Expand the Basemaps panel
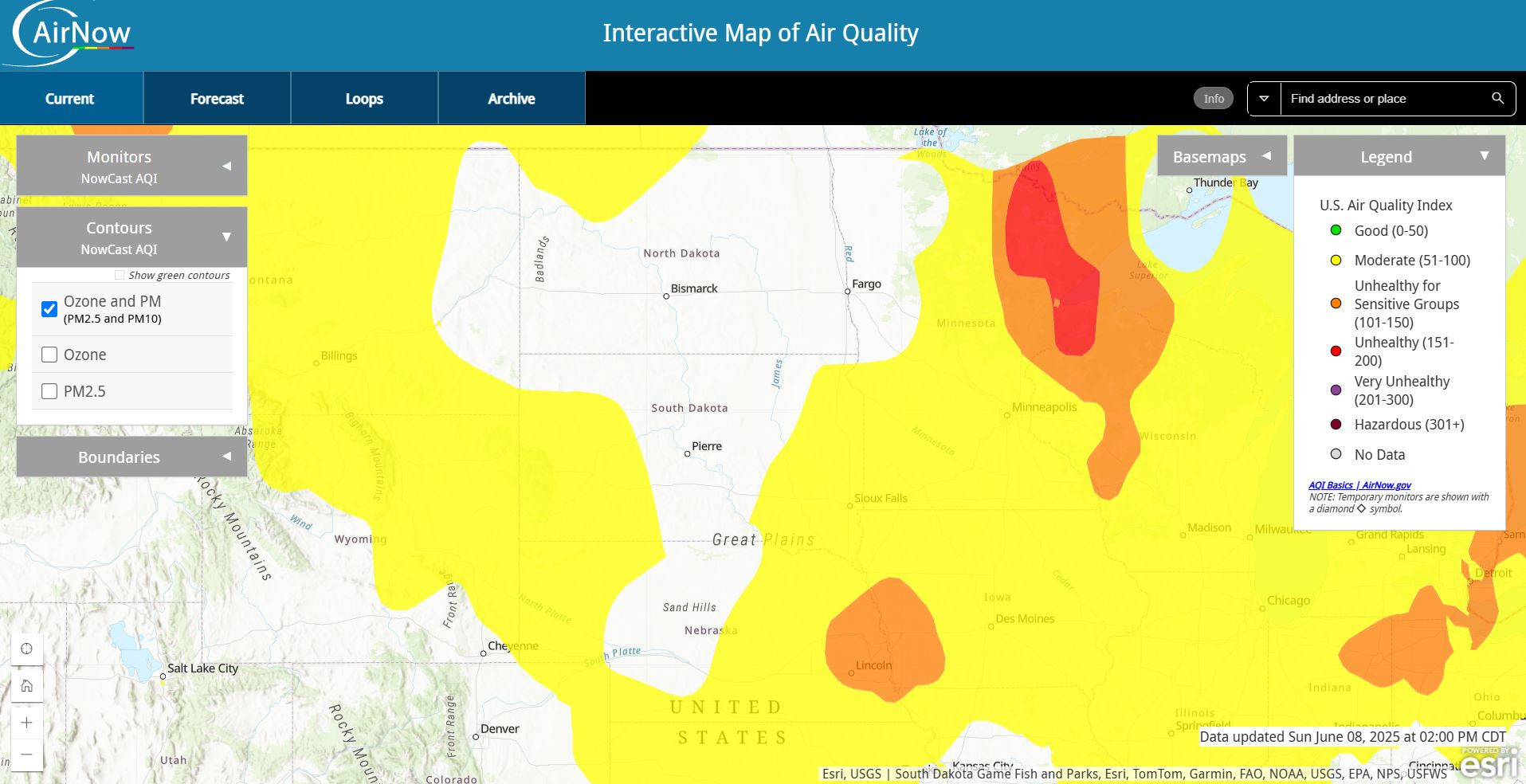This screenshot has width=1526, height=784. click(1222, 156)
